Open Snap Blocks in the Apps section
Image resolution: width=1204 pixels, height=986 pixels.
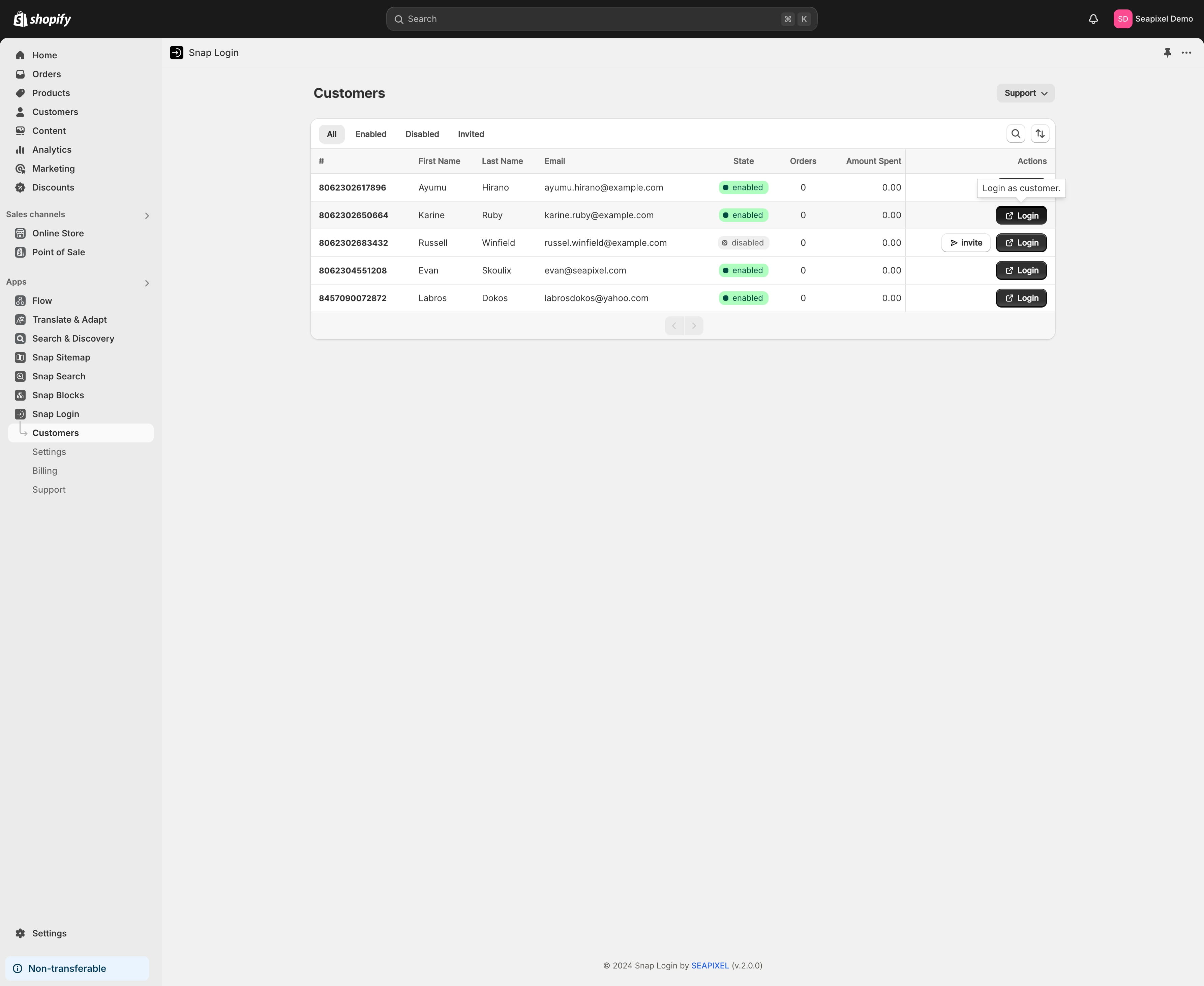(57, 395)
